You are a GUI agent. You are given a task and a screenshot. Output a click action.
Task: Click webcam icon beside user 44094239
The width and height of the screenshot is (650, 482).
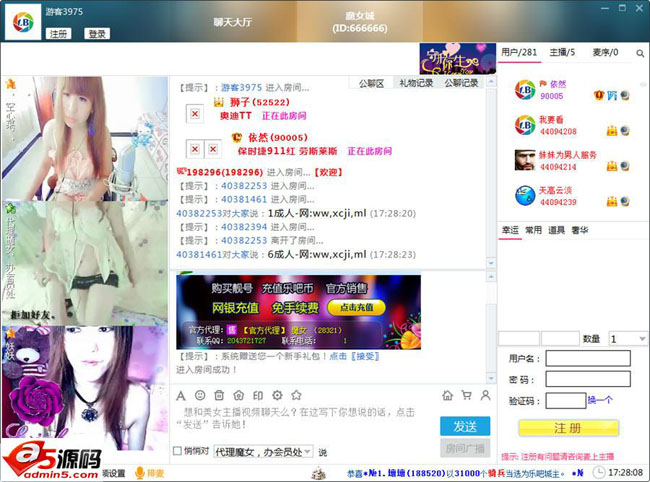pyautogui.click(x=625, y=202)
